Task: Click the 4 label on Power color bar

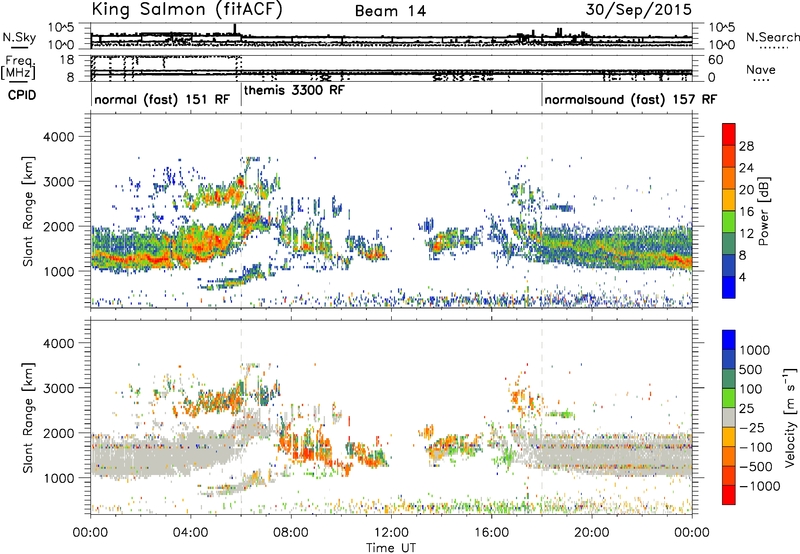Action: (x=742, y=278)
